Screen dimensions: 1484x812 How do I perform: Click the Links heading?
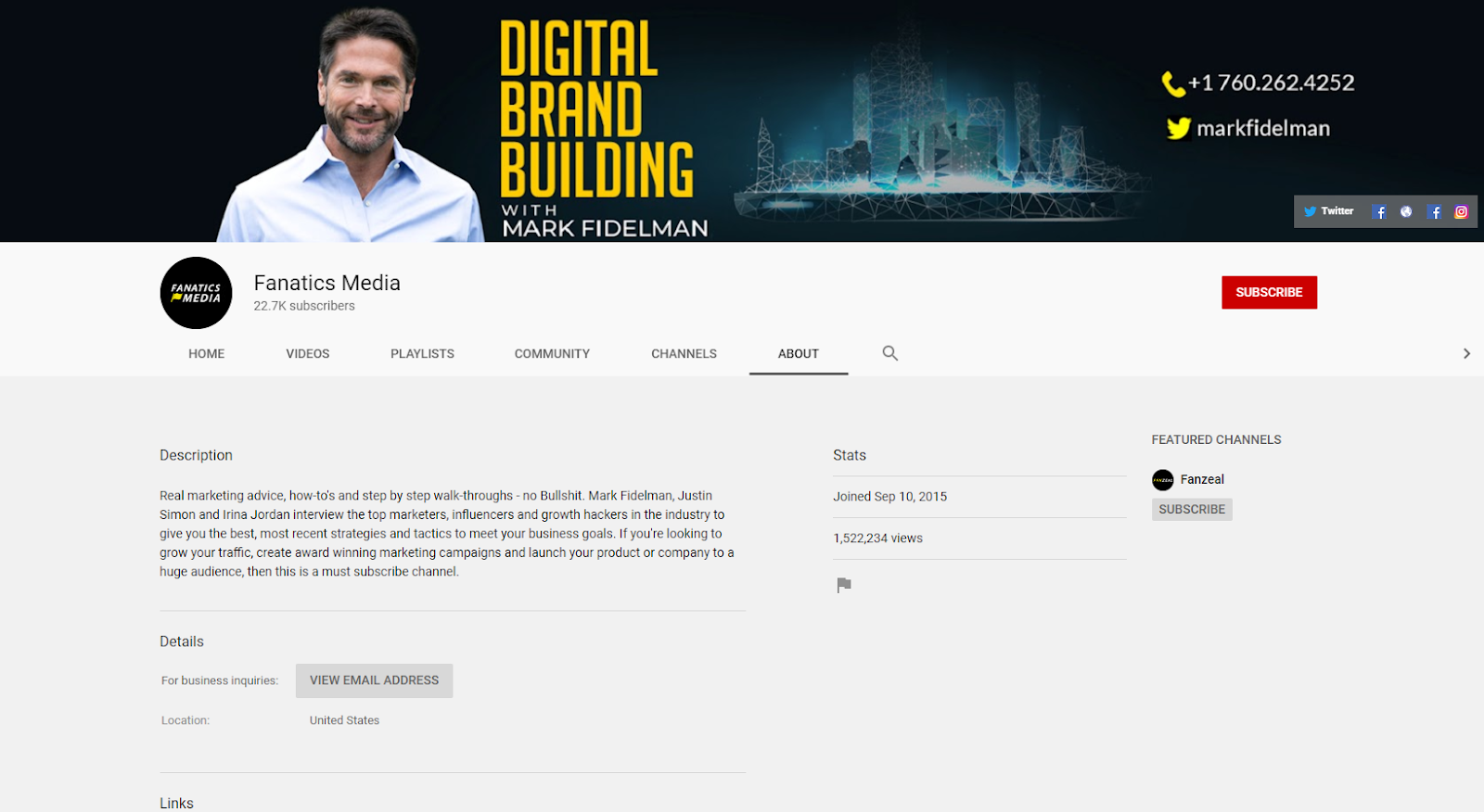point(176,803)
